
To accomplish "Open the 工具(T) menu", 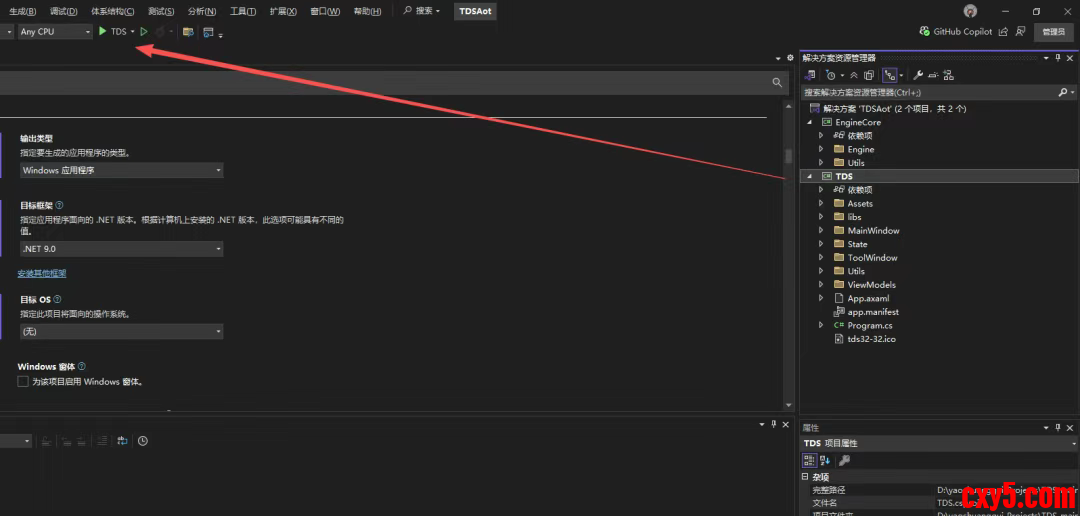I will point(243,11).
